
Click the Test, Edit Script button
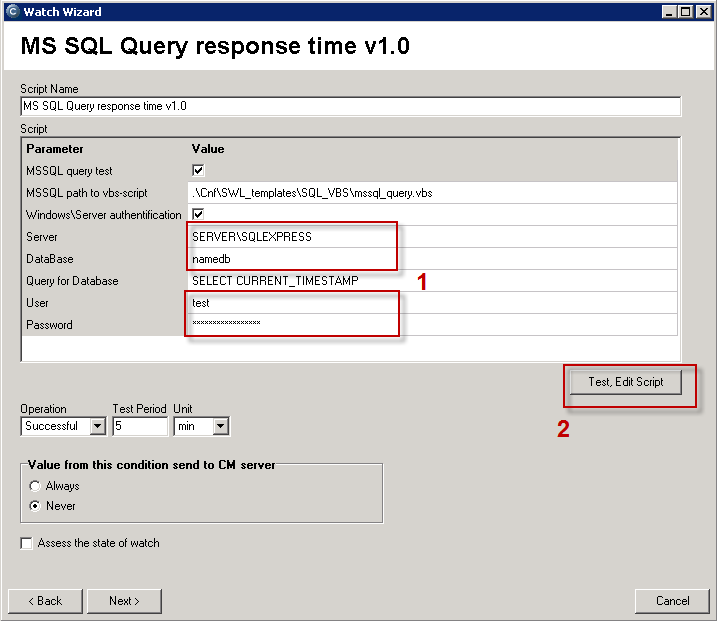click(x=626, y=382)
